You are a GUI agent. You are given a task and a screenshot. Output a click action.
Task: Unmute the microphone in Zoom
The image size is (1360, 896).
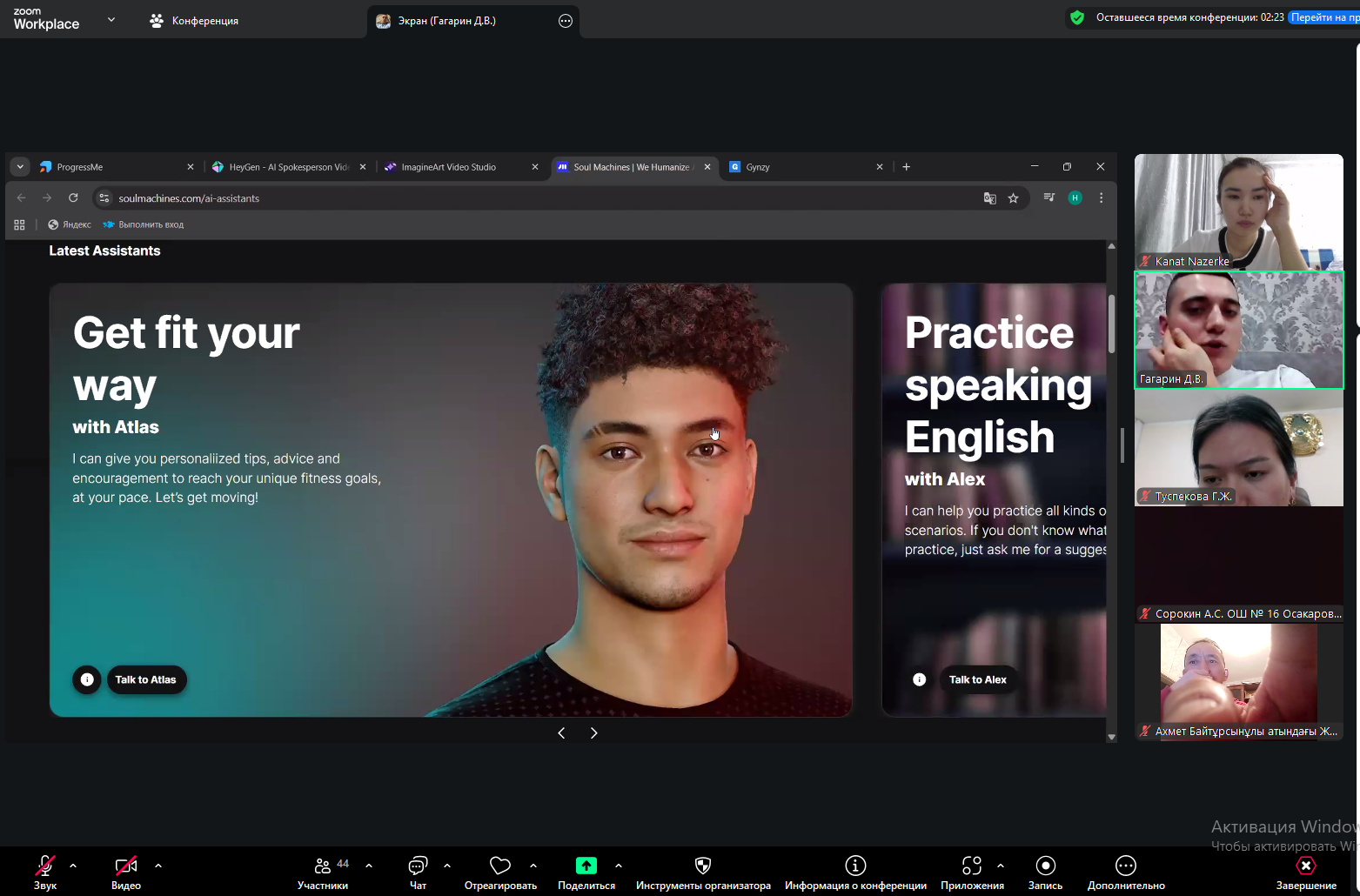(x=44, y=866)
